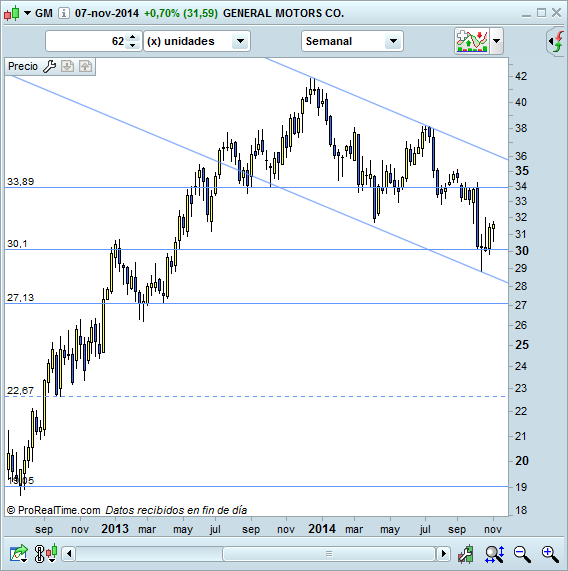568x571 pixels.
Task: Click scrollbar left arrow button
Action: click(69, 554)
